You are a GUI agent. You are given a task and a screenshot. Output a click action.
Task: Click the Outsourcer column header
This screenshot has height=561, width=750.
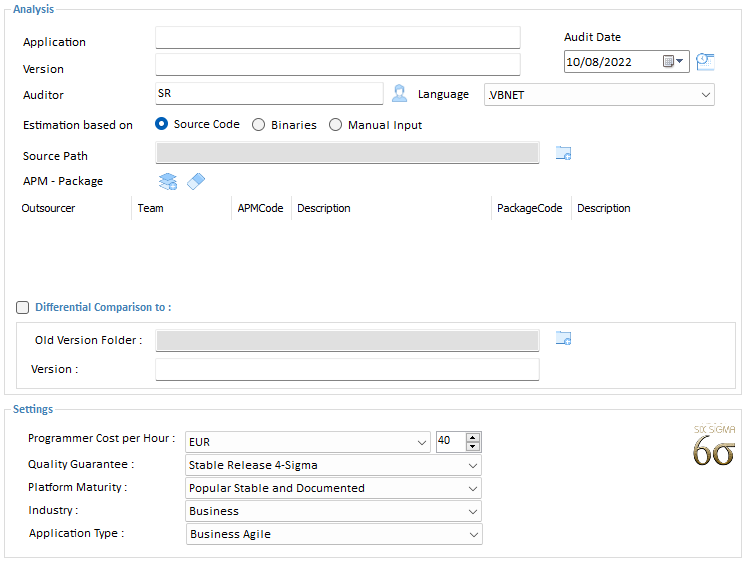point(48,208)
